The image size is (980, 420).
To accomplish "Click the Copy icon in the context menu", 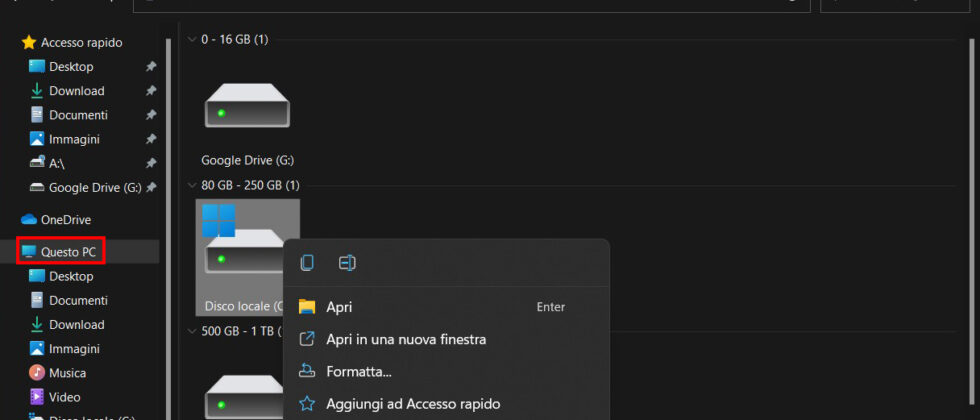I will click(307, 263).
